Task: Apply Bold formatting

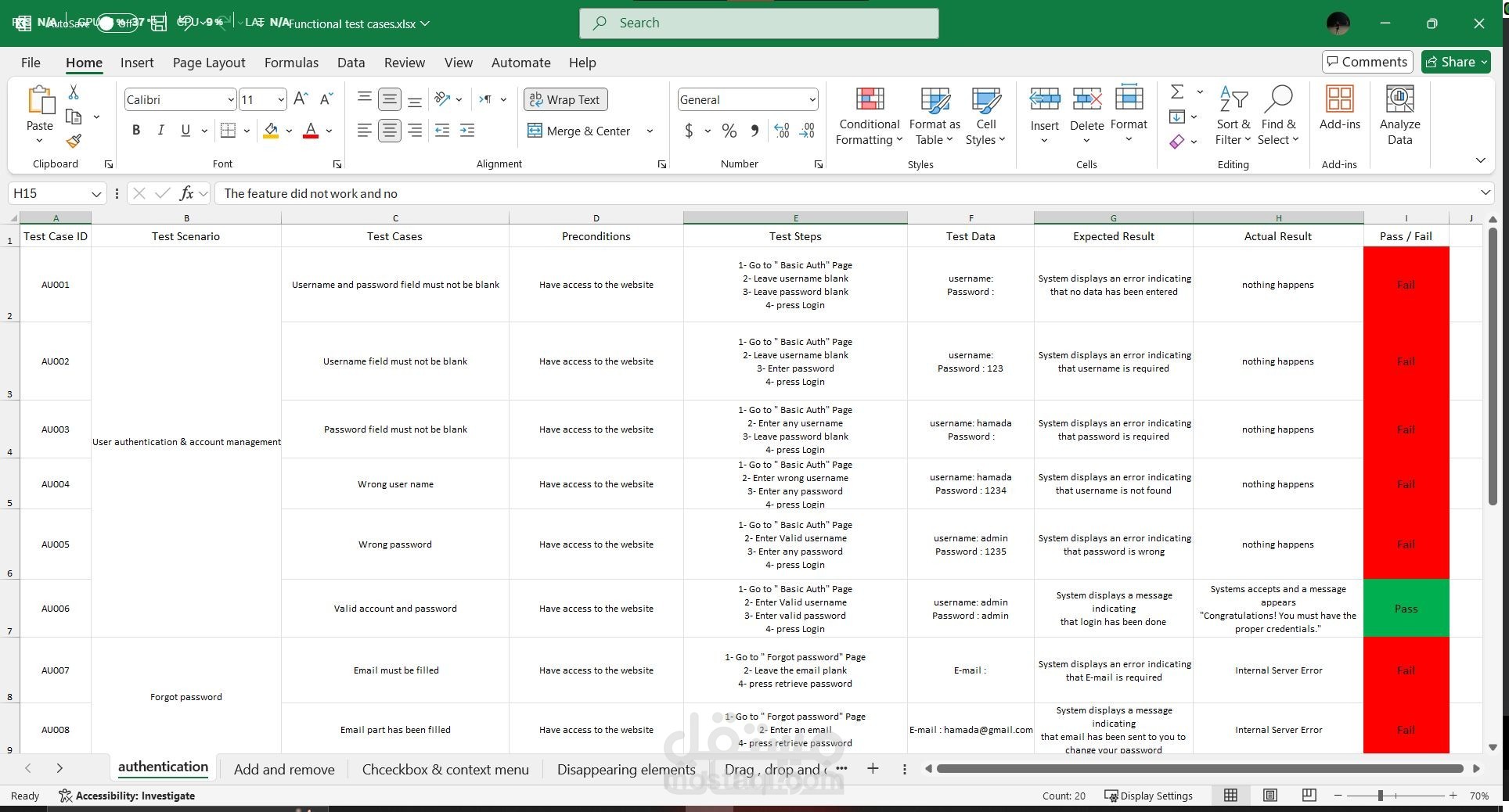Action: click(136, 131)
